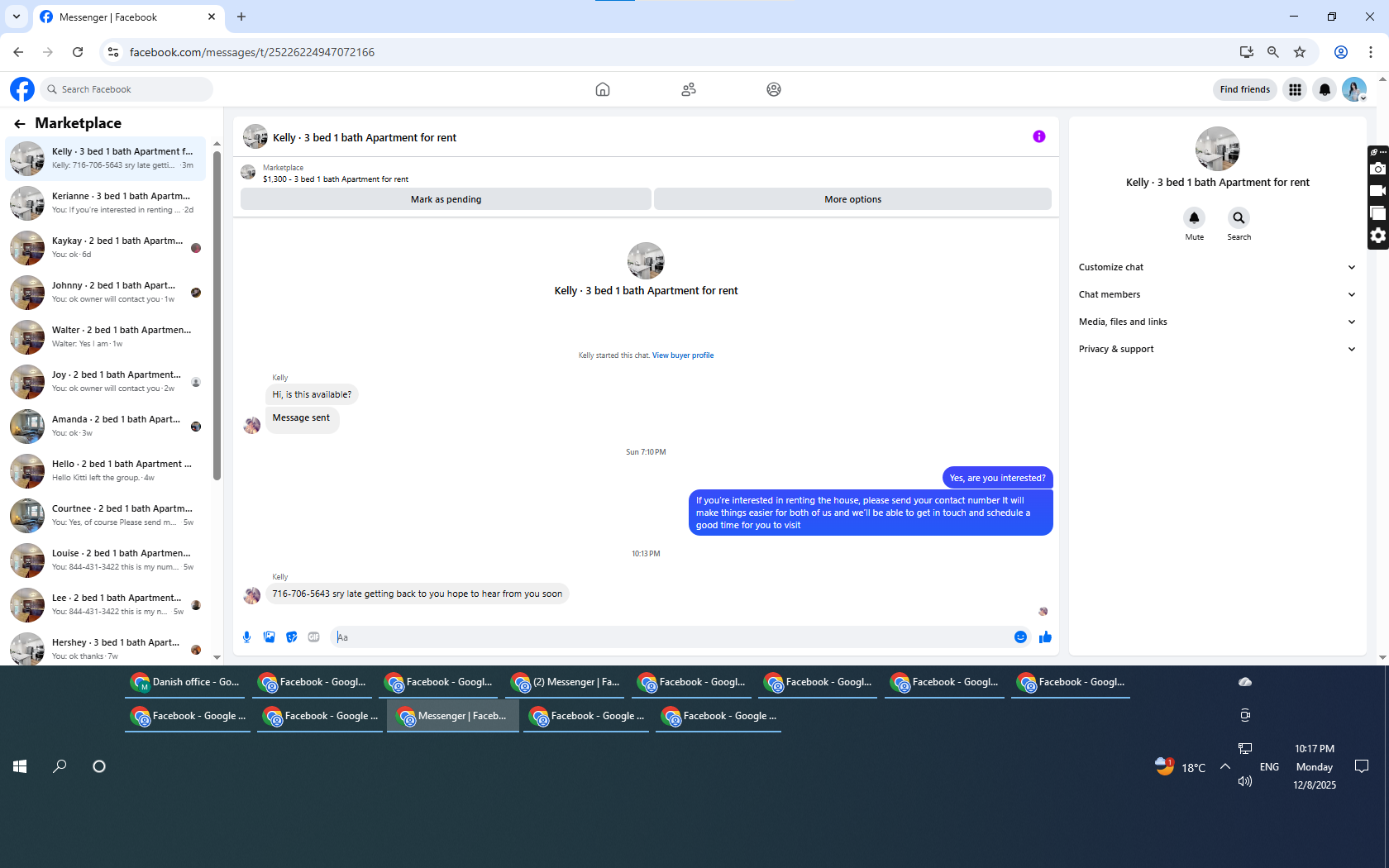Open the Amanda 2 bed 1 bath conversation

point(106,426)
